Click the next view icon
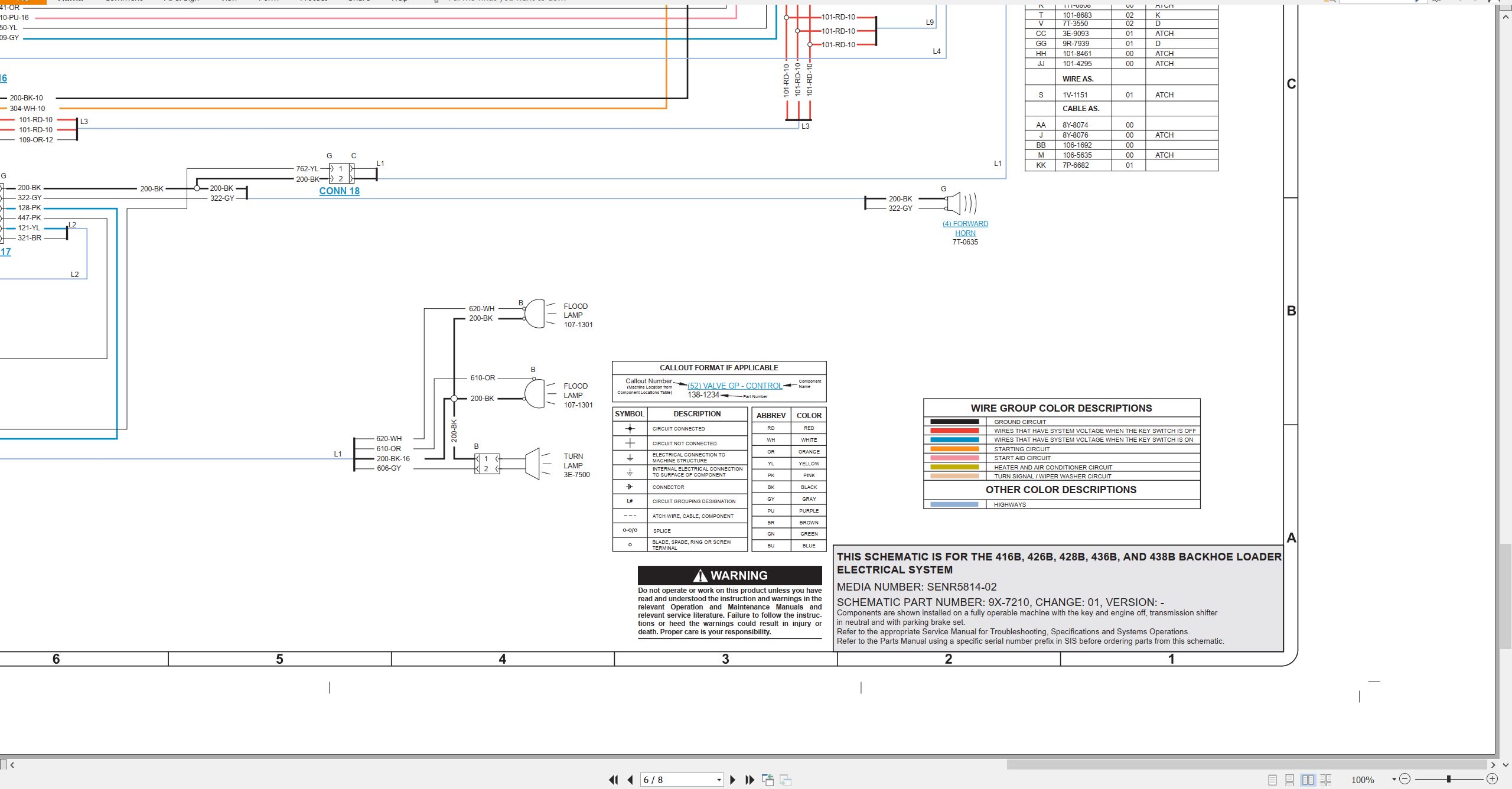This screenshot has width=1512, height=789. coord(786,780)
